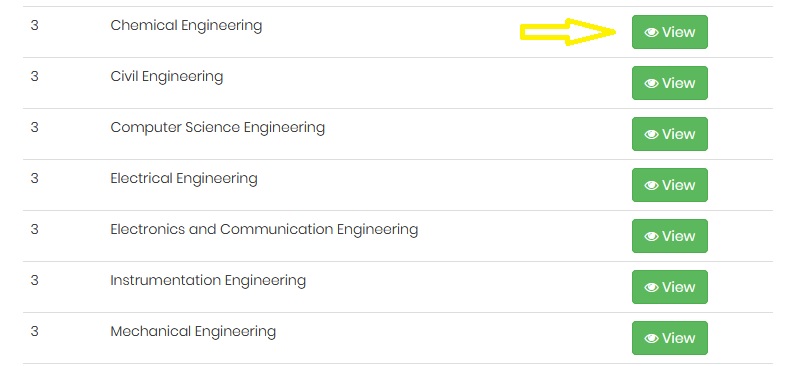View the Chemical Engineering syllabus
This screenshot has width=786, height=366.
coord(670,32)
